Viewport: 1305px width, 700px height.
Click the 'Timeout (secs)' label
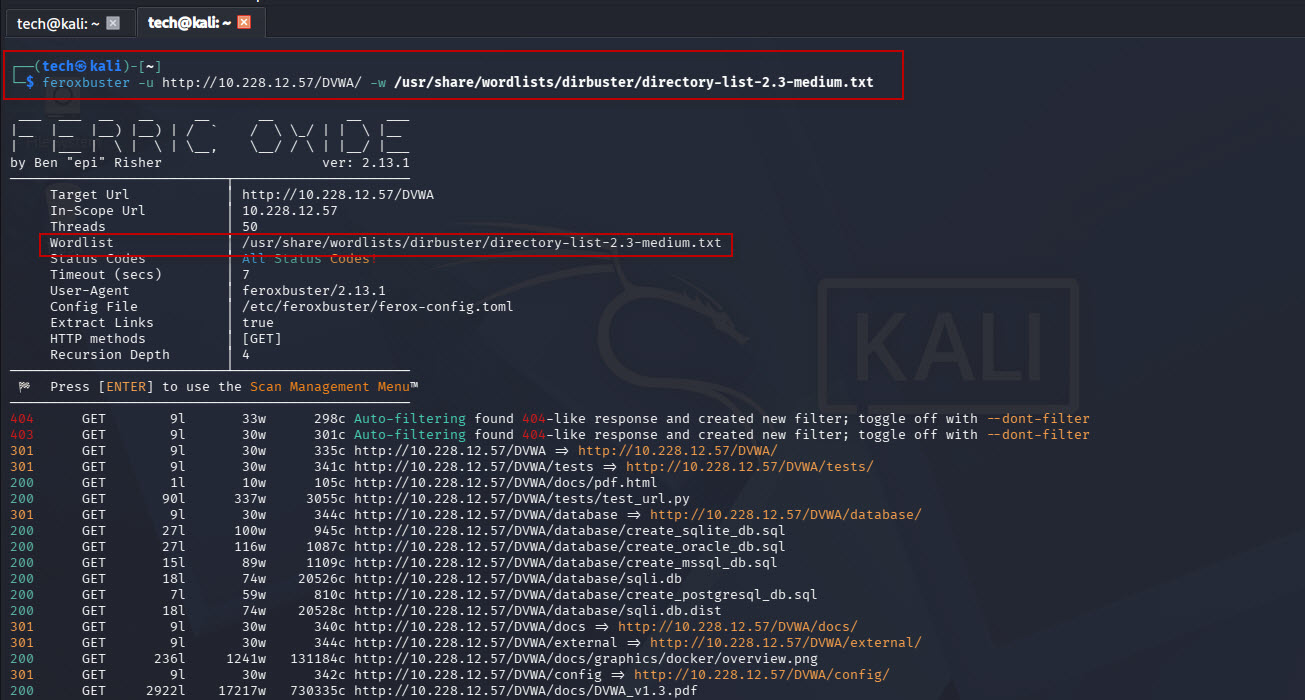point(106,274)
